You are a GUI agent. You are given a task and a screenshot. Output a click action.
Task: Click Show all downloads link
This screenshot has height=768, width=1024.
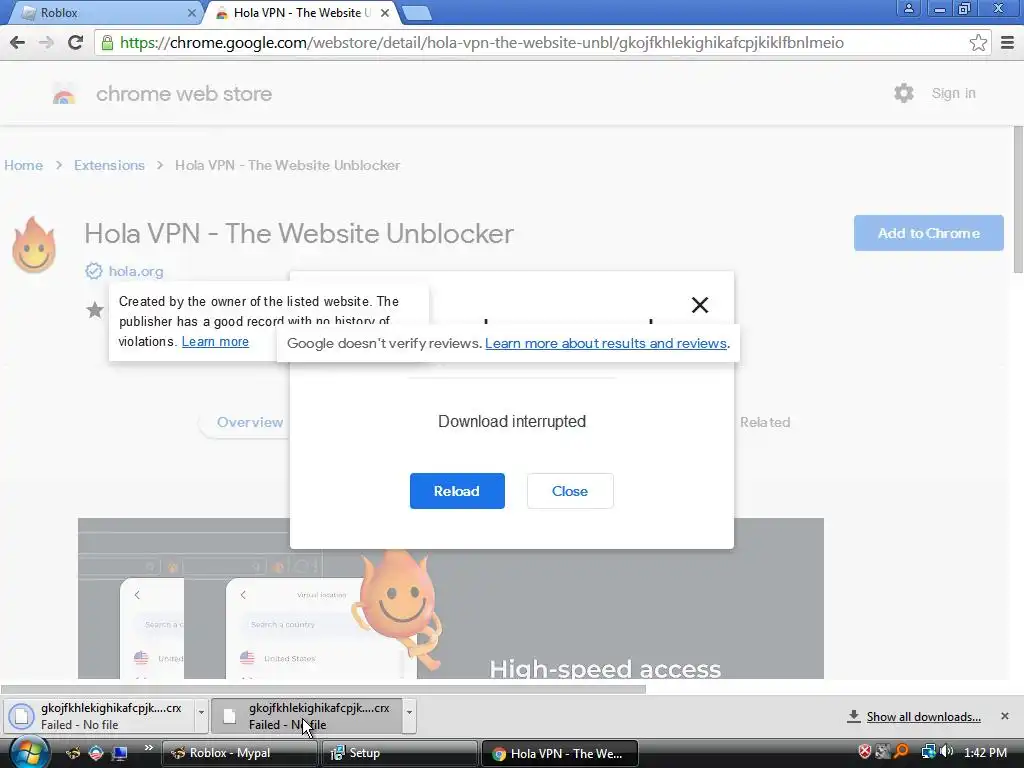click(923, 717)
